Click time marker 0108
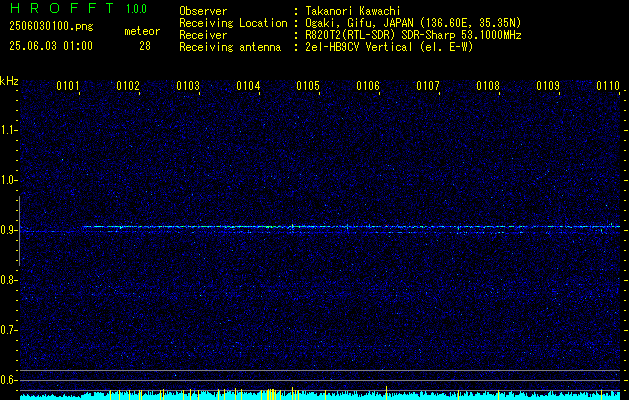Image resolution: width=629 pixels, height=400 pixels. pyautogui.click(x=488, y=86)
